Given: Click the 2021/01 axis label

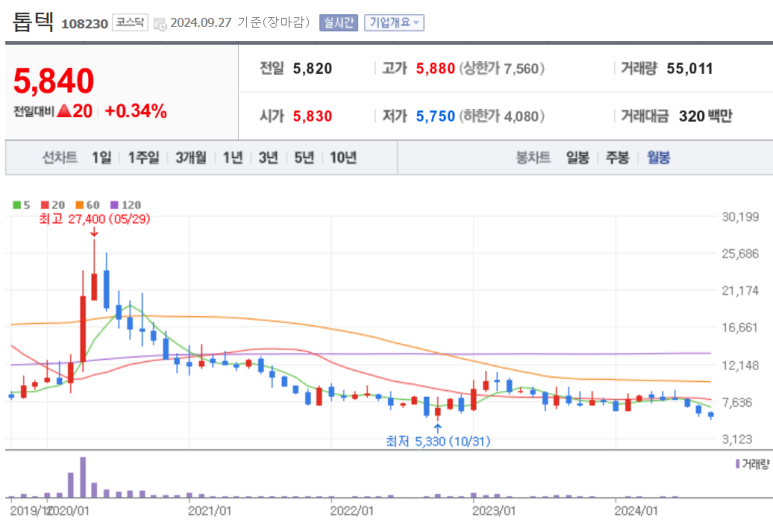Looking at the screenshot, I should [209, 511].
